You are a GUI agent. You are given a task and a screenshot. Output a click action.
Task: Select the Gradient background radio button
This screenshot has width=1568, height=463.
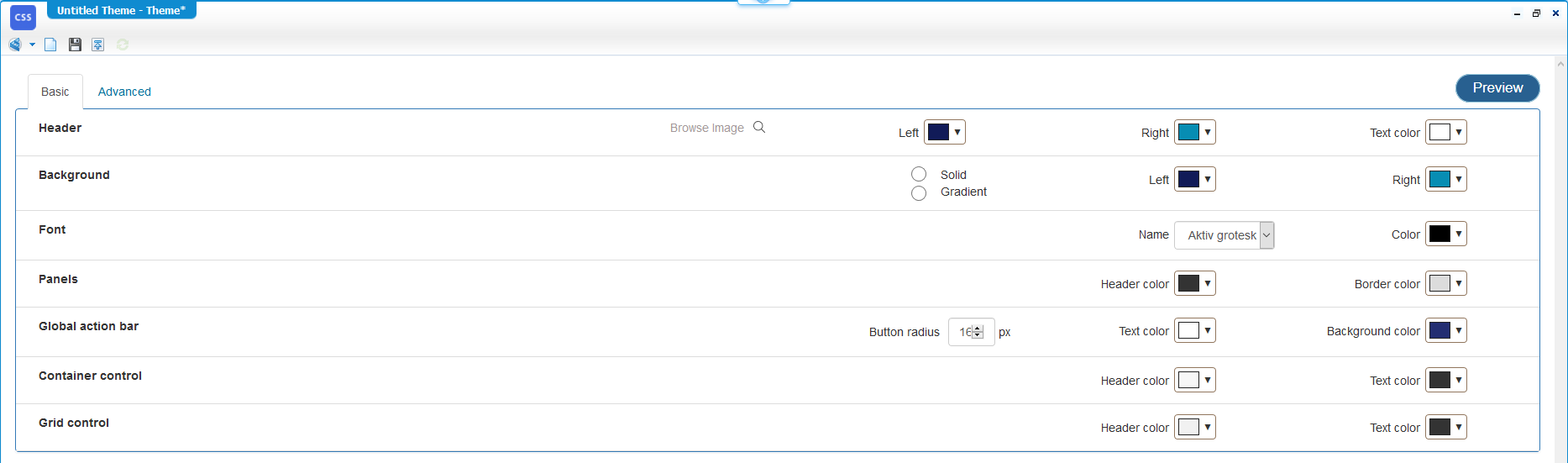pos(919,193)
